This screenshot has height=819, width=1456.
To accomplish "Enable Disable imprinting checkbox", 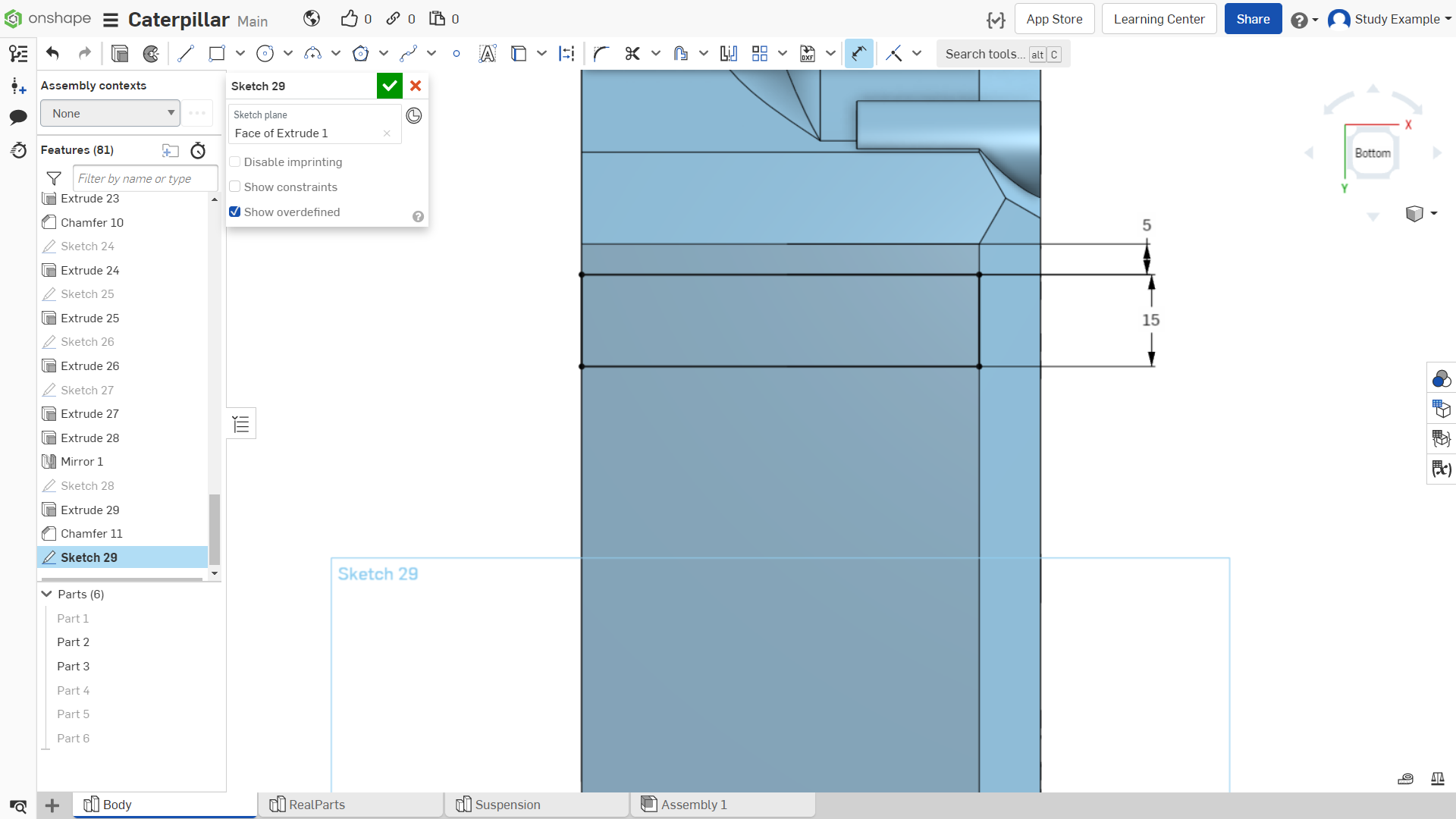I will tap(235, 162).
